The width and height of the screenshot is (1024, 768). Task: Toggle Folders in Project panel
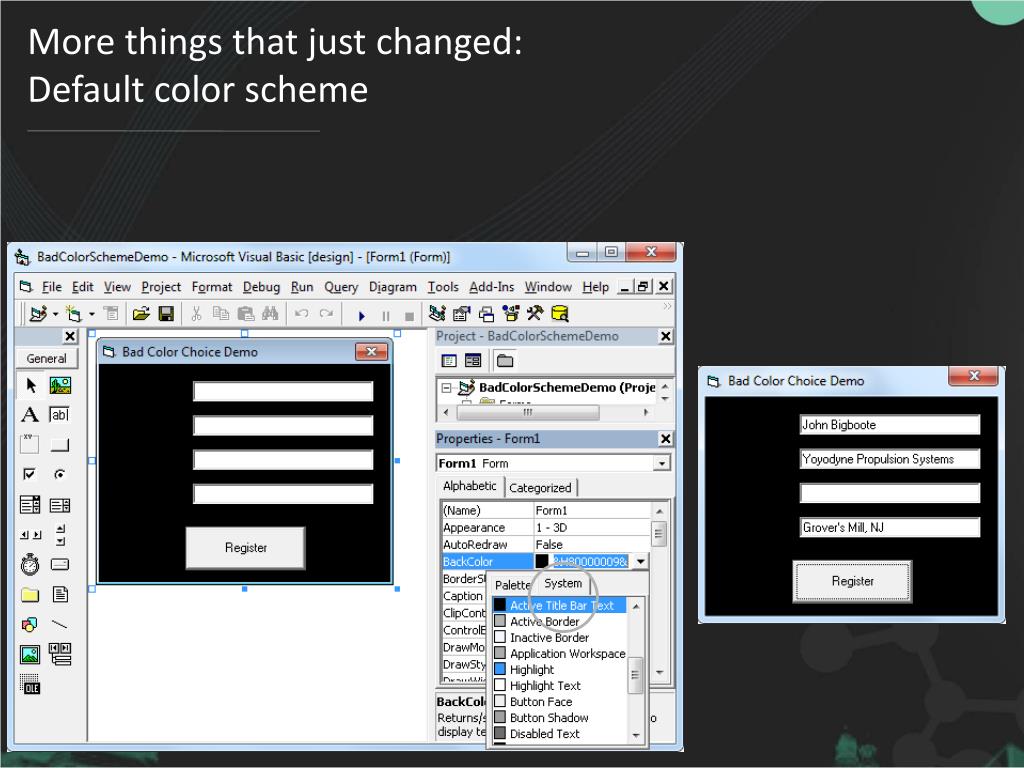click(x=505, y=360)
